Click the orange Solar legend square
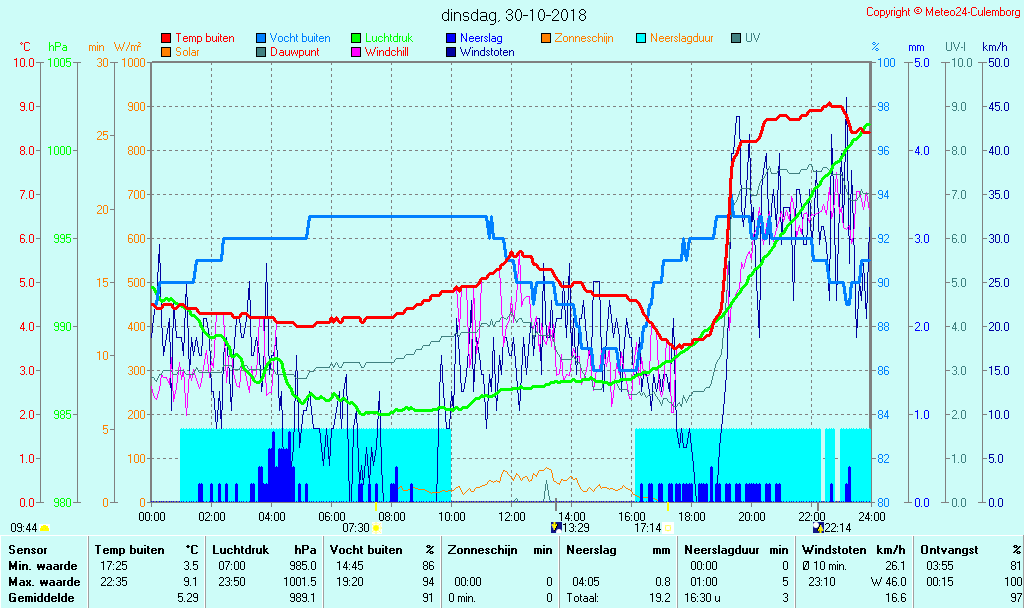The width and height of the screenshot is (1026, 608). 166,52
